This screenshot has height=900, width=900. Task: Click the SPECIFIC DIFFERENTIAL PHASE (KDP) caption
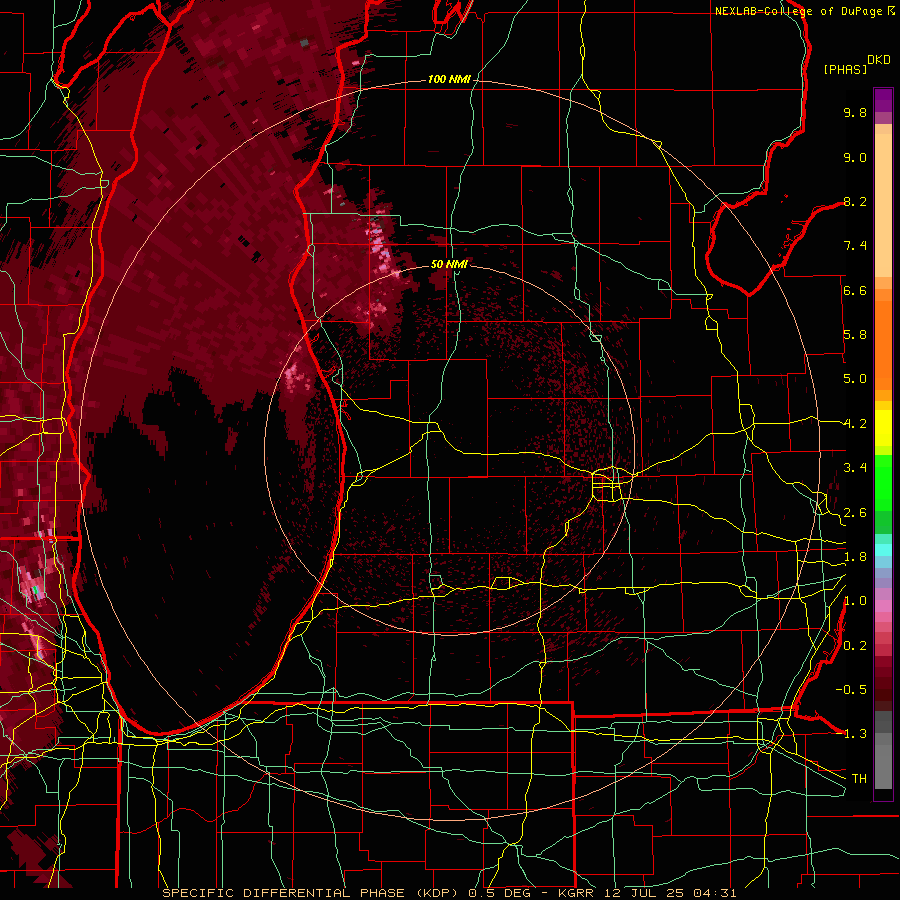tap(311, 893)
